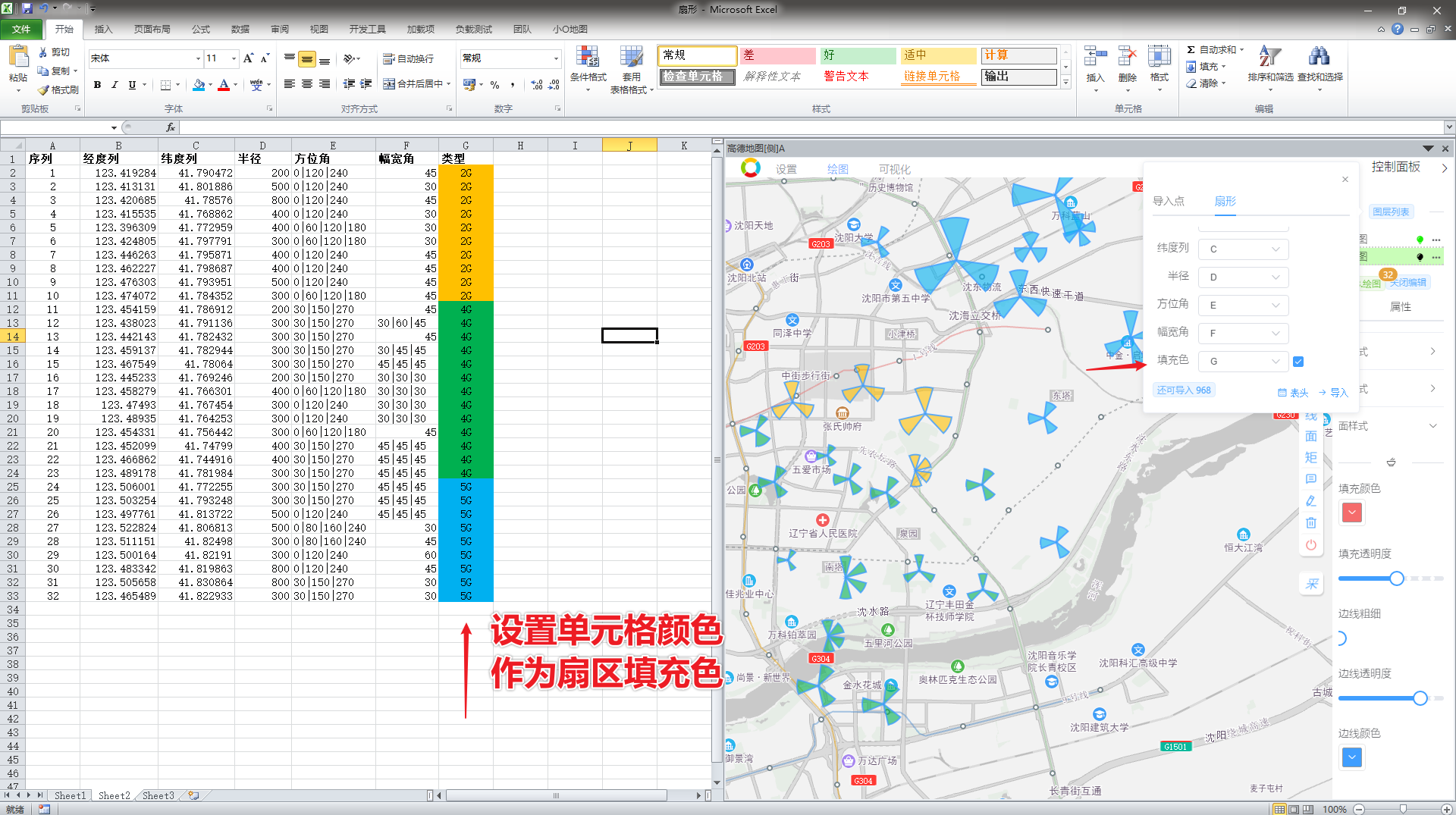Click the insert function fx icon
Image resolution: width=1456 pixels, height=815 pixels.
click(171, 127)
